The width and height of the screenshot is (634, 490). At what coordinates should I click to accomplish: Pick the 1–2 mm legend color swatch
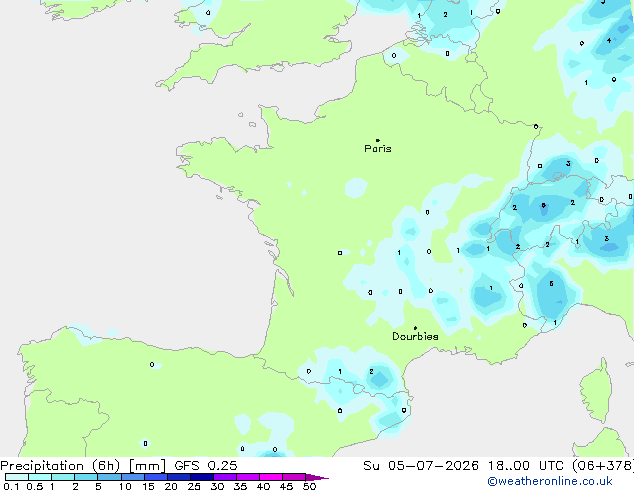63,477
